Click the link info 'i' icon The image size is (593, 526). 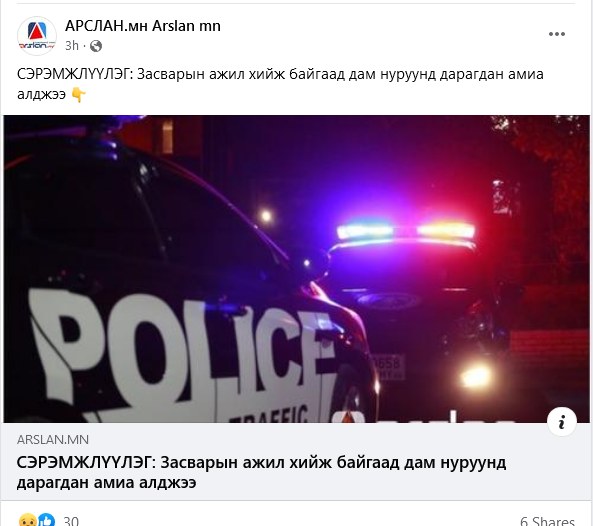(562, 422)
